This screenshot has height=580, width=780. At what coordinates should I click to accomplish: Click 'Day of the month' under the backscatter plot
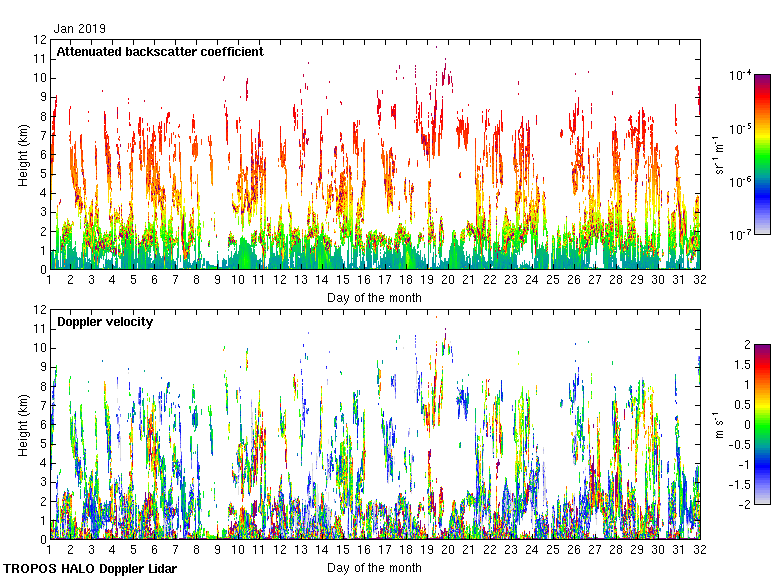coord(374,297)
